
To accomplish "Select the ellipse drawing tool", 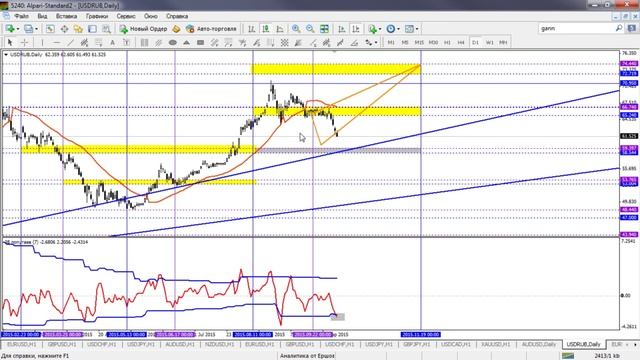I will (173, 42).
